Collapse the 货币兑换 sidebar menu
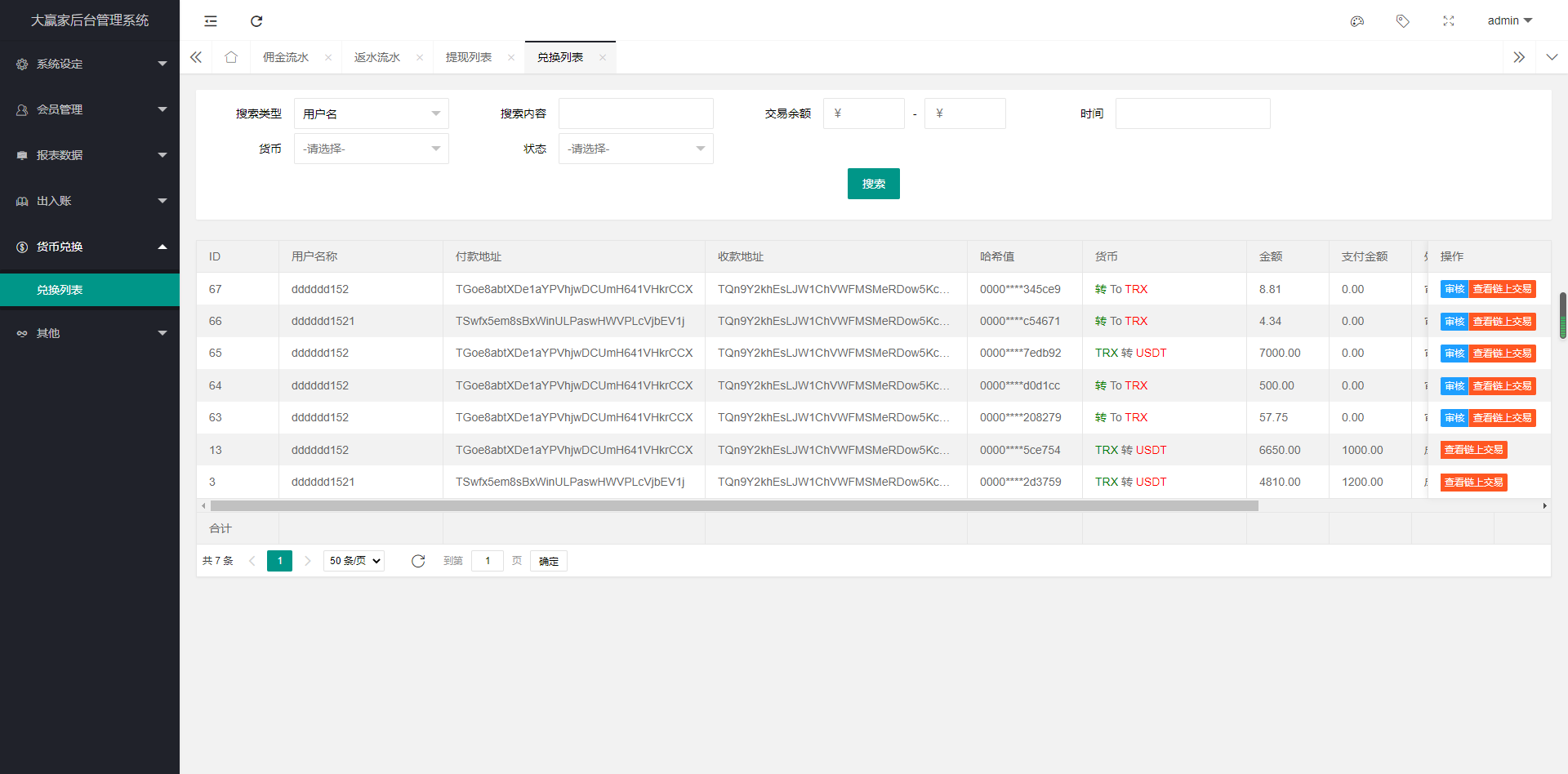Image resolution: width=1568 pixels, height=774 pixels. [90, 247]
